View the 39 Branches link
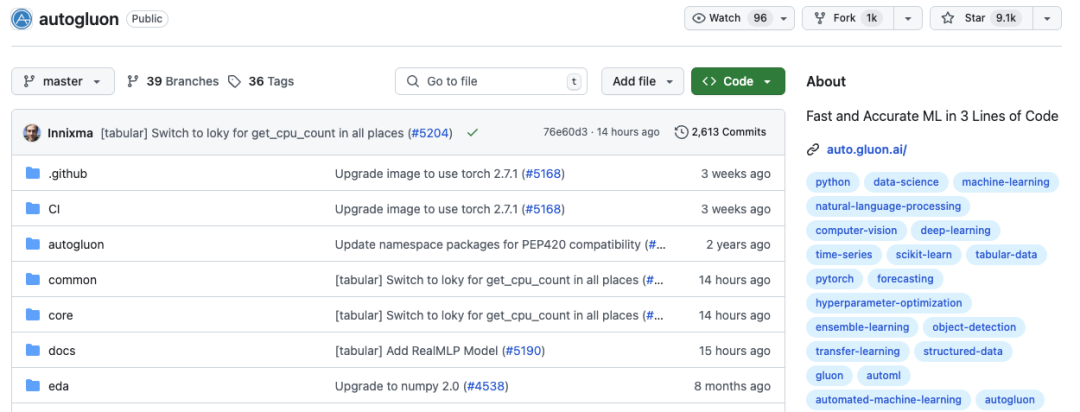The width and height of the screenshot is (1080, 412). pos(173,81)
